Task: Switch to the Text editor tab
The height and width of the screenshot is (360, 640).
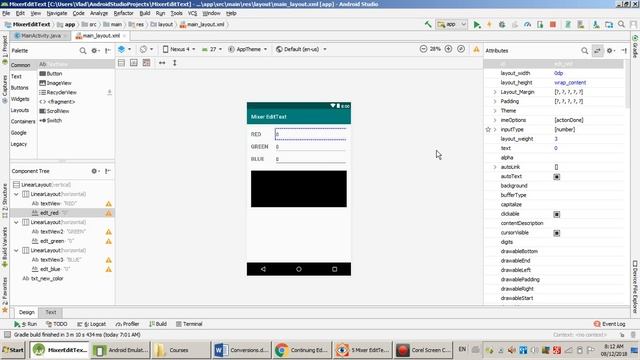Action: (51, 312)
